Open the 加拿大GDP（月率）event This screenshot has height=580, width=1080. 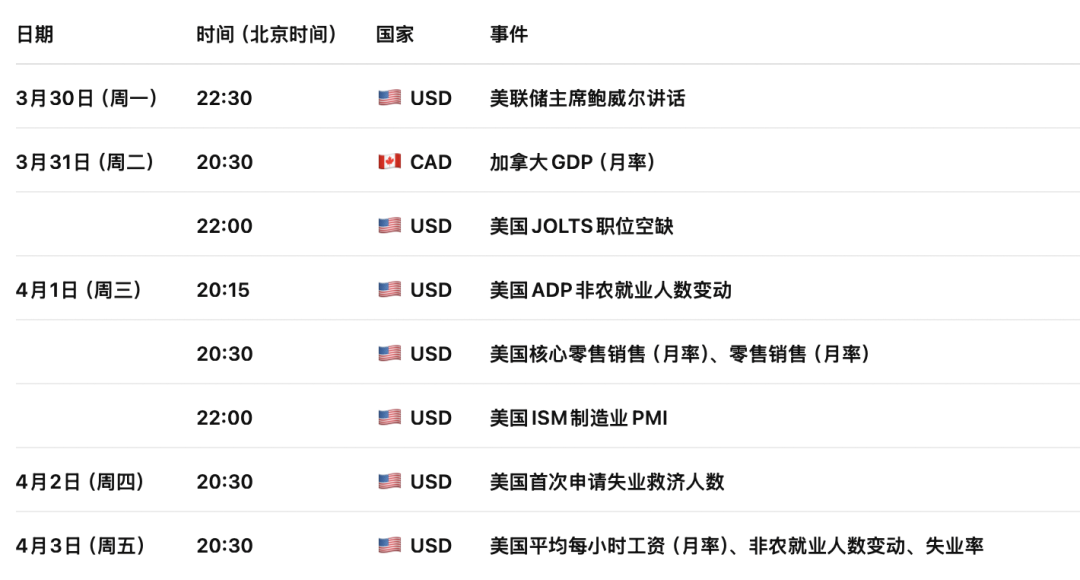[x=572, y=162]
